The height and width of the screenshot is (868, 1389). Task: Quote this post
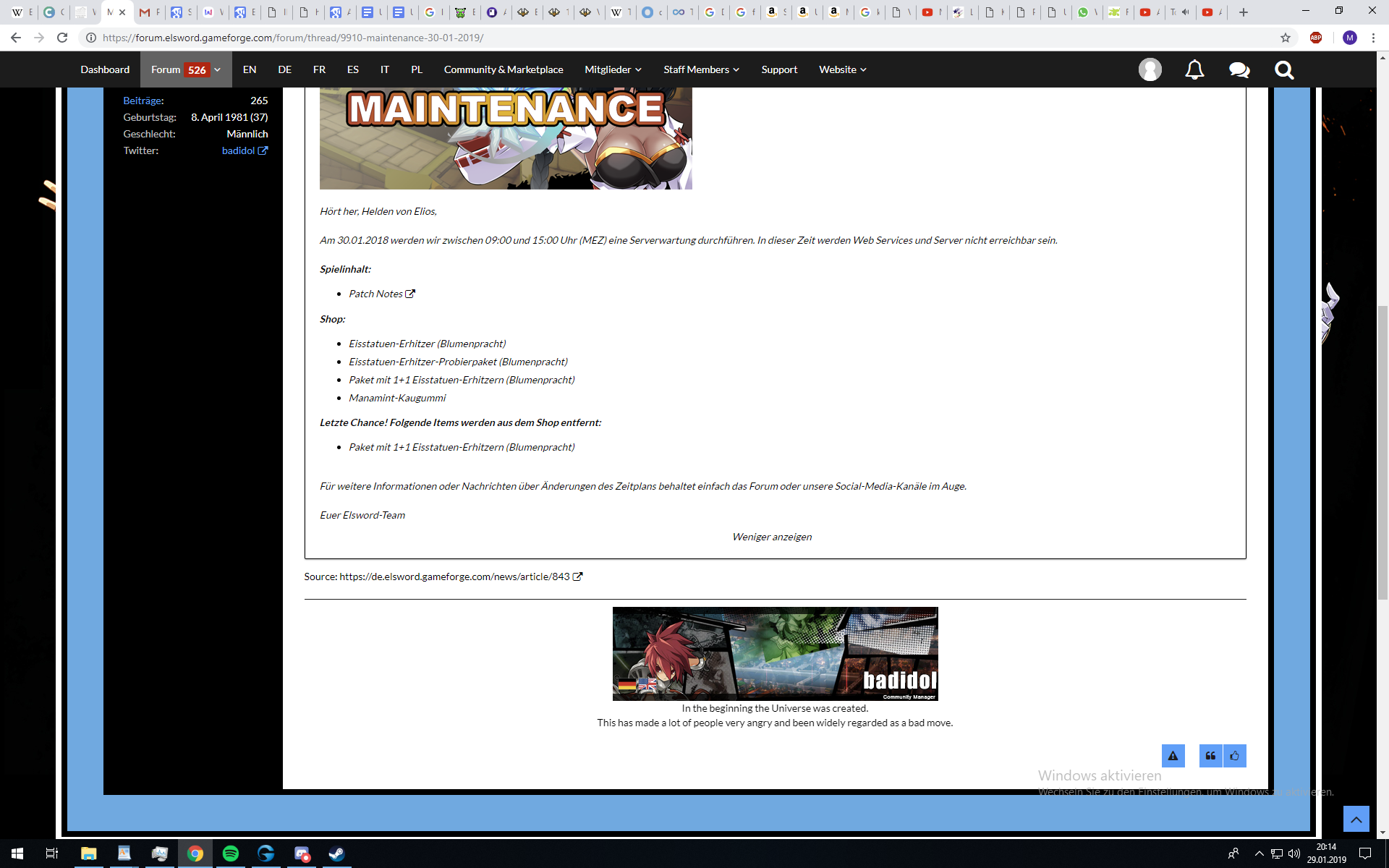coord(1210,756)
